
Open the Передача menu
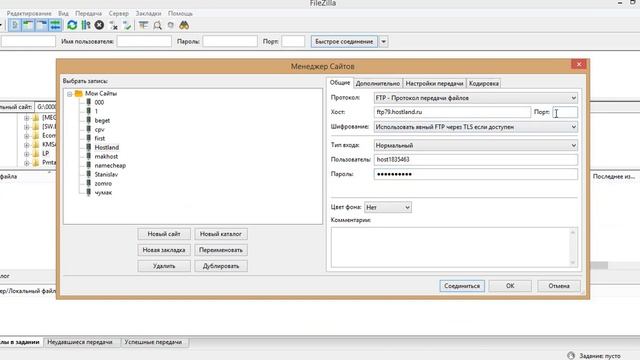(x=88, y=13)
